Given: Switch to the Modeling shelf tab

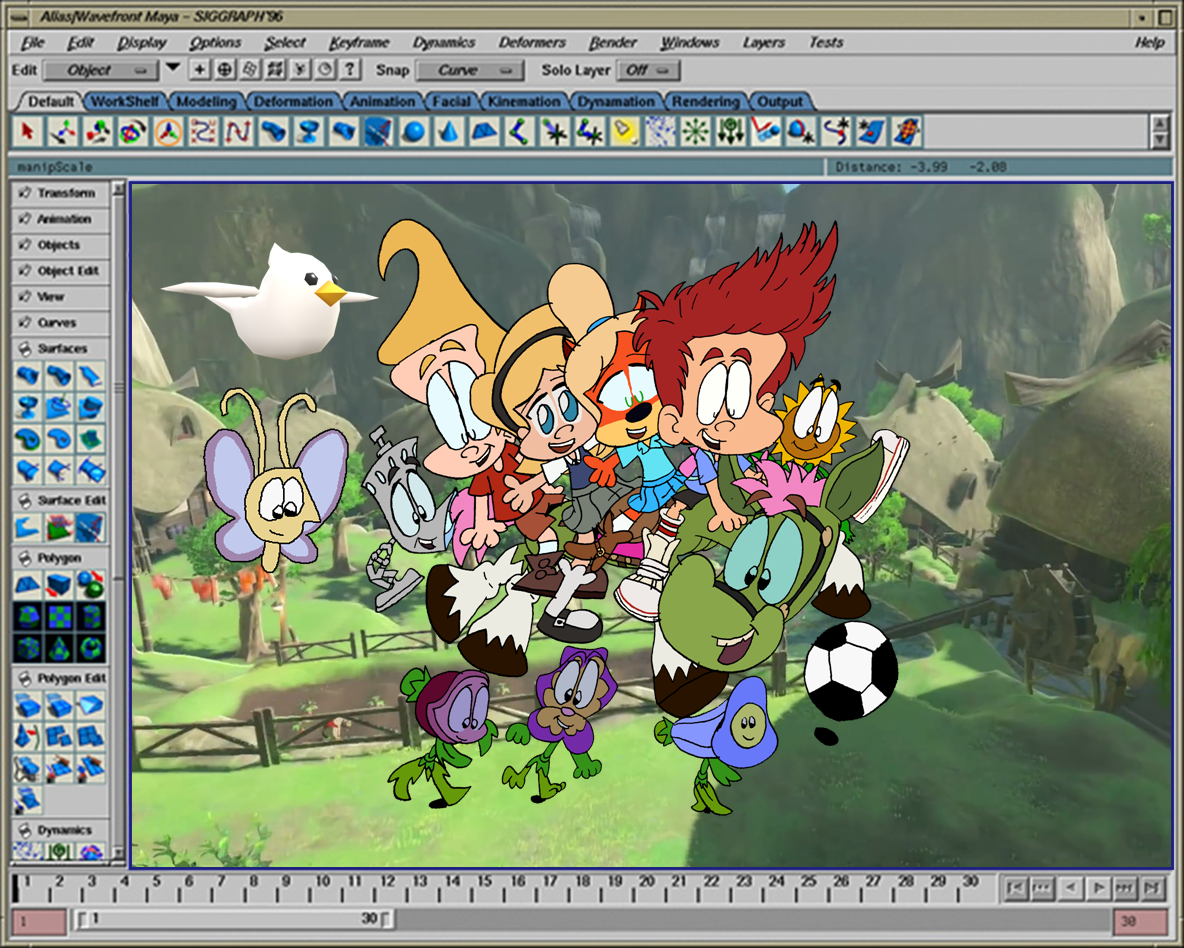Looking at the screenshot, I should pyautogui.click(x=206, y=101).
